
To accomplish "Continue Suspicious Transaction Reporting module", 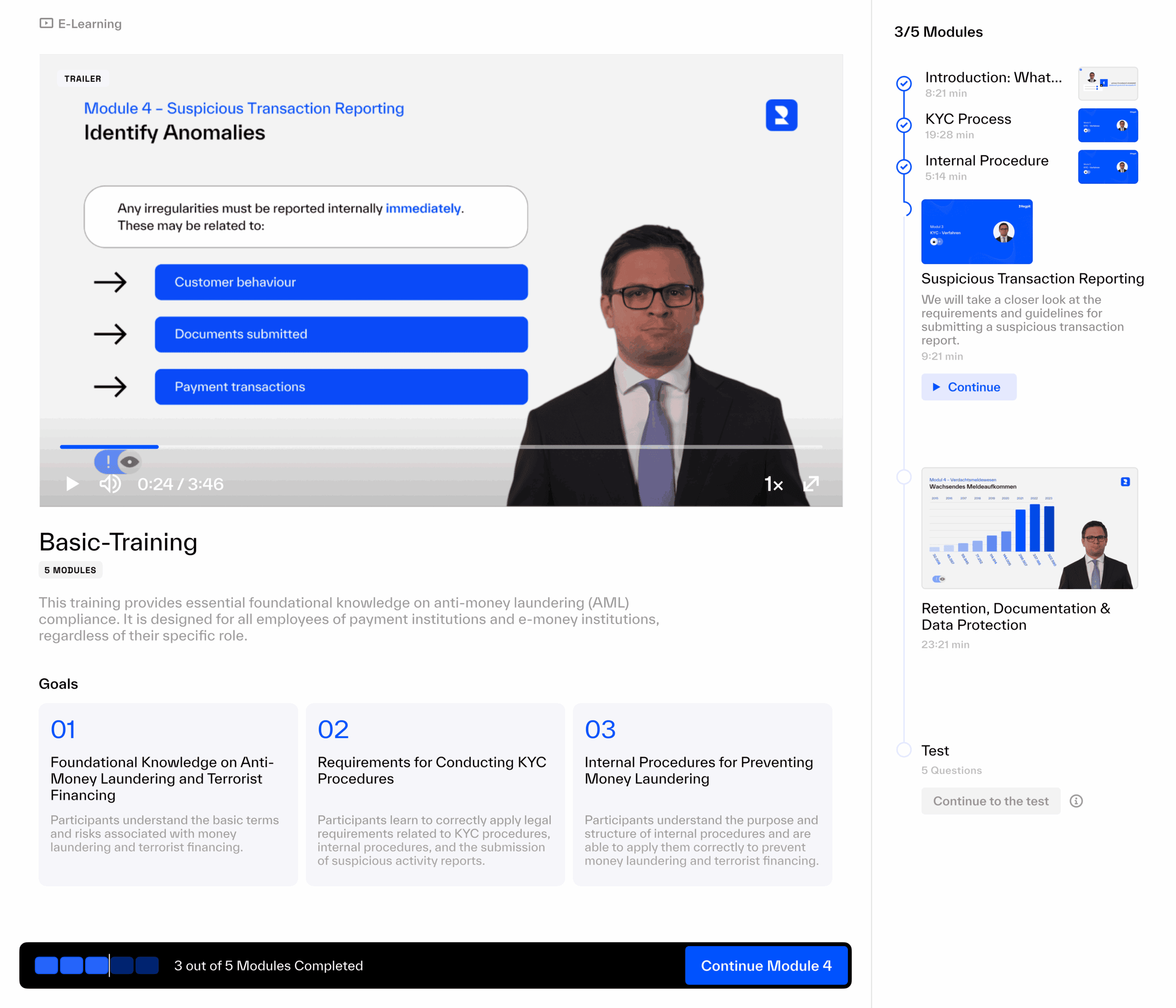I will click(x=968, y=387).
